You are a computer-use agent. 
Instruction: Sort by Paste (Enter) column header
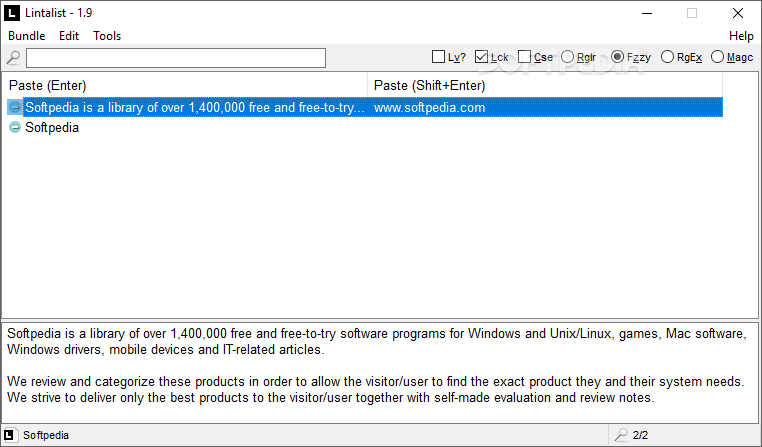[185, 86]
